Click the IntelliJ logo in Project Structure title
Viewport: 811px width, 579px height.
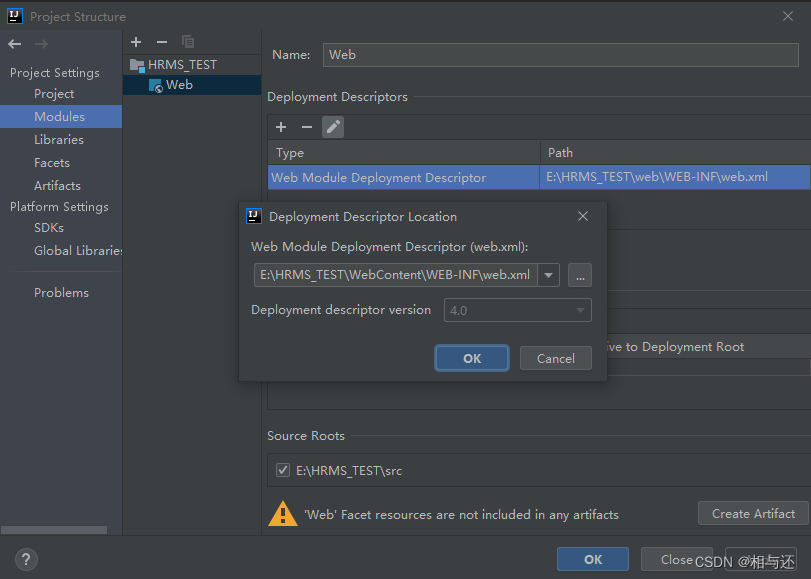(14, 17)
